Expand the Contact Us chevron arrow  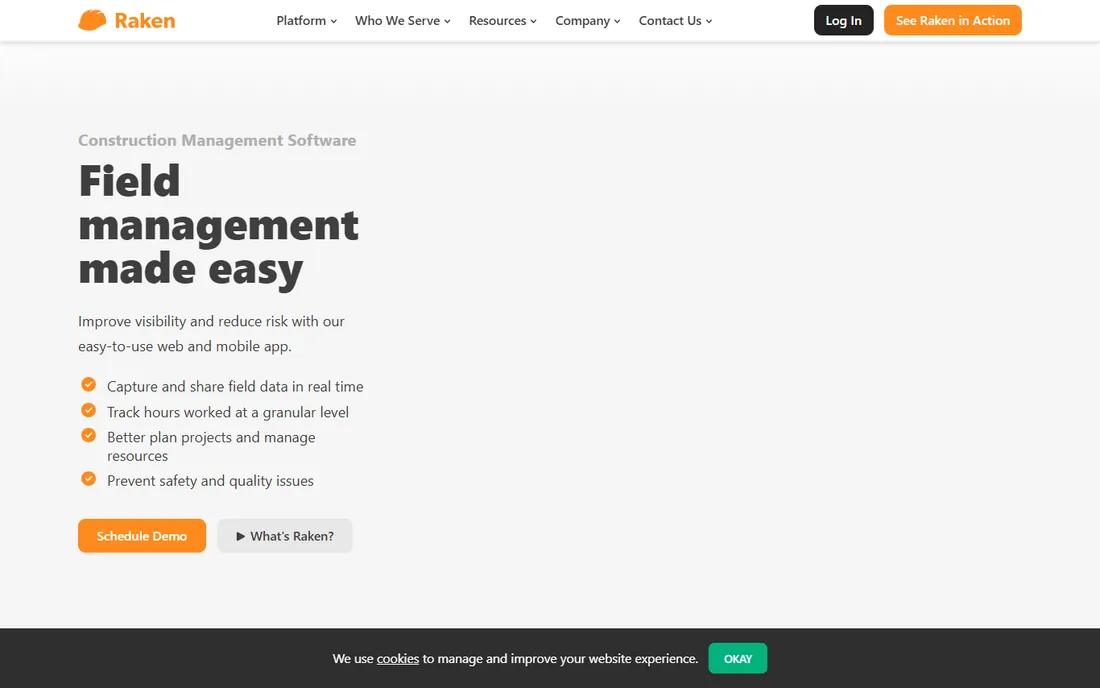click(x=709, y=22)
